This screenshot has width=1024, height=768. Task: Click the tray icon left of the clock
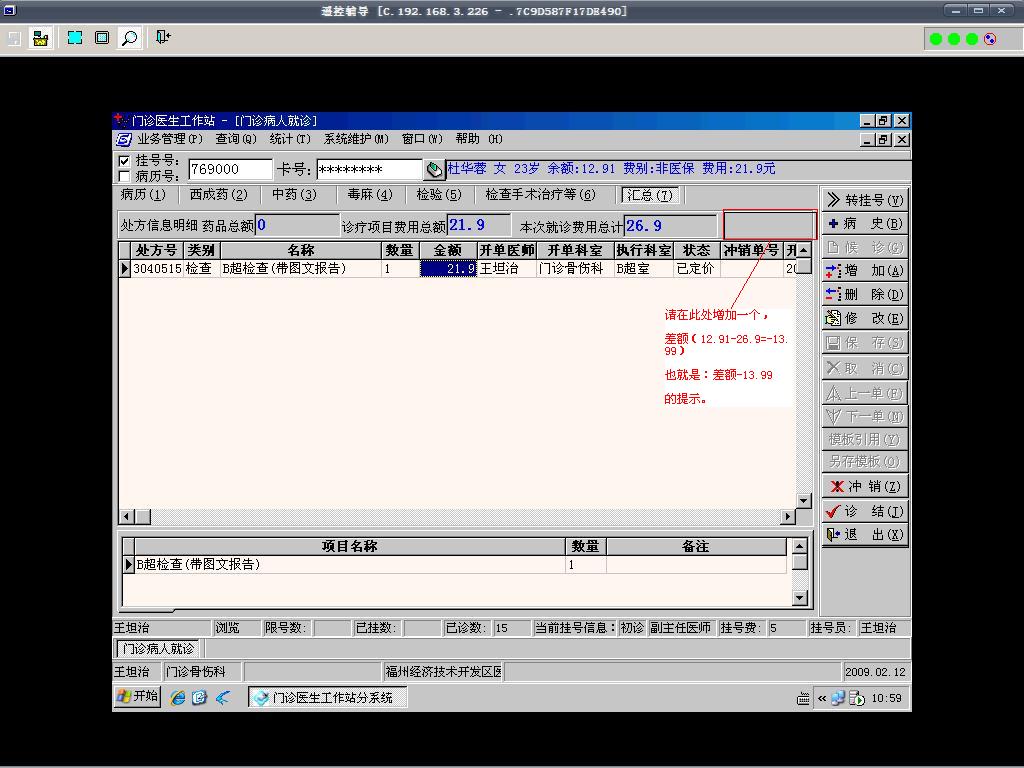coord(857,698)
